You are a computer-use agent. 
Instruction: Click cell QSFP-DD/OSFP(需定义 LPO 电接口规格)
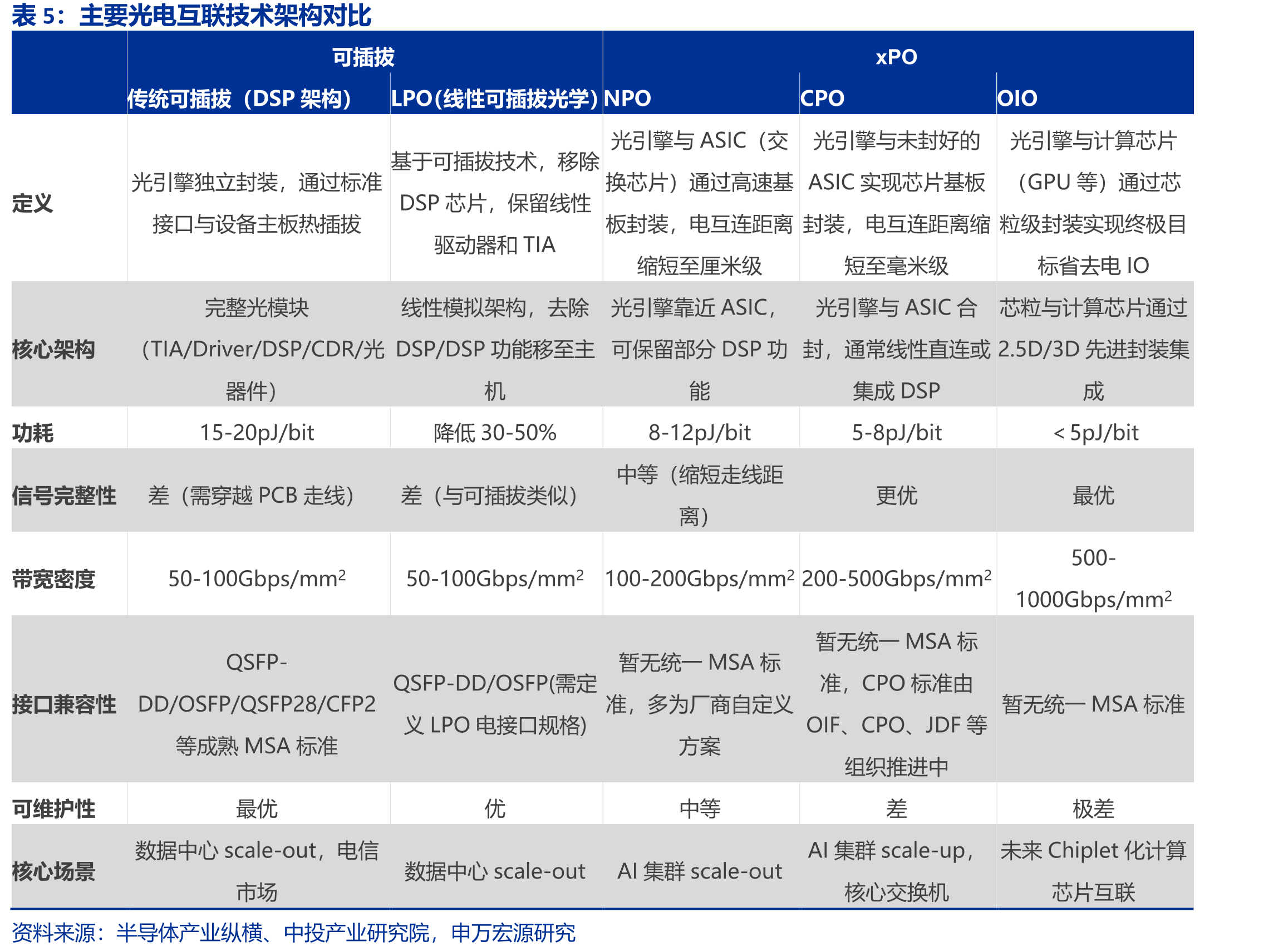(x=495, y=704)
